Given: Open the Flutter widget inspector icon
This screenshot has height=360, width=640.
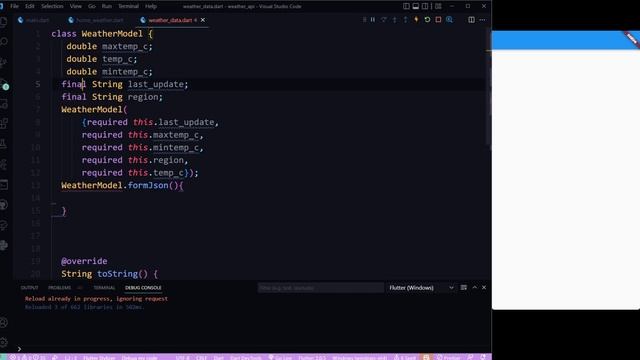Looking at the screenshot, I should (x=449, y=20).
